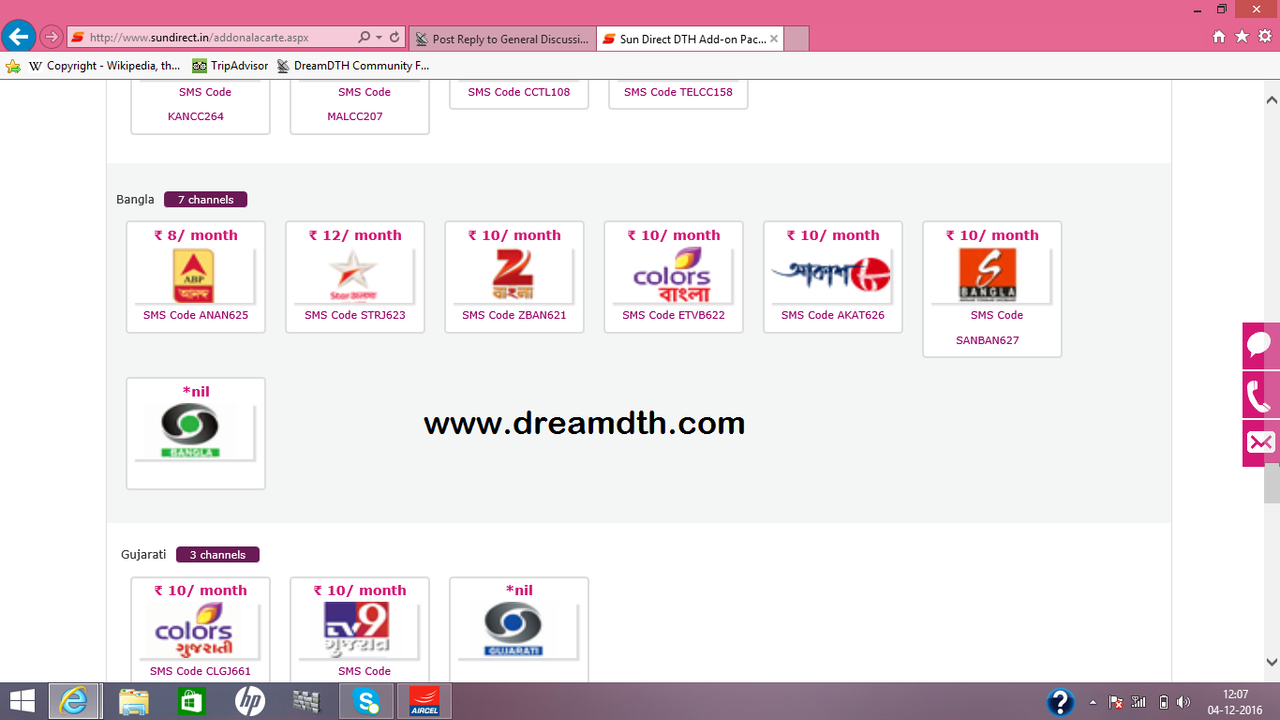Image resolution: width=1280 pixels, height=720 pixels.
Task: Open the Tools gear icon
Action: click(1265, 37)
